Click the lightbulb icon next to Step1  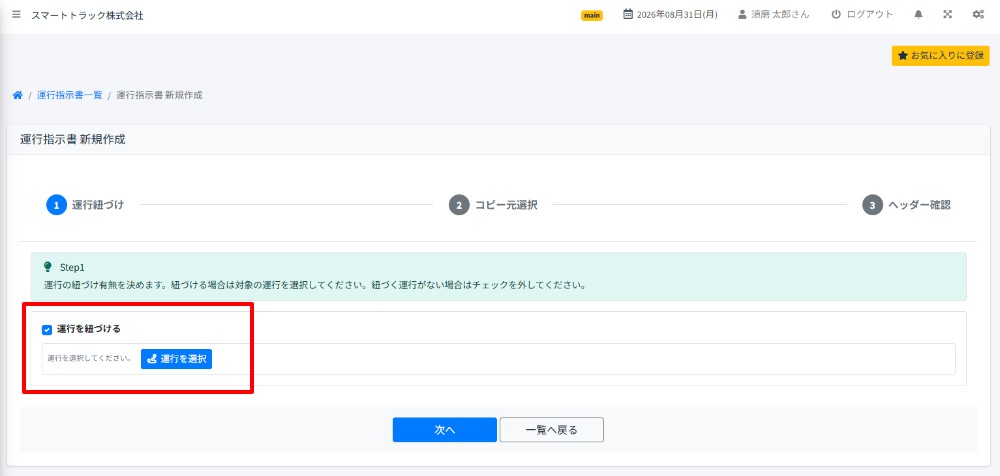click(x=47, y=267)
